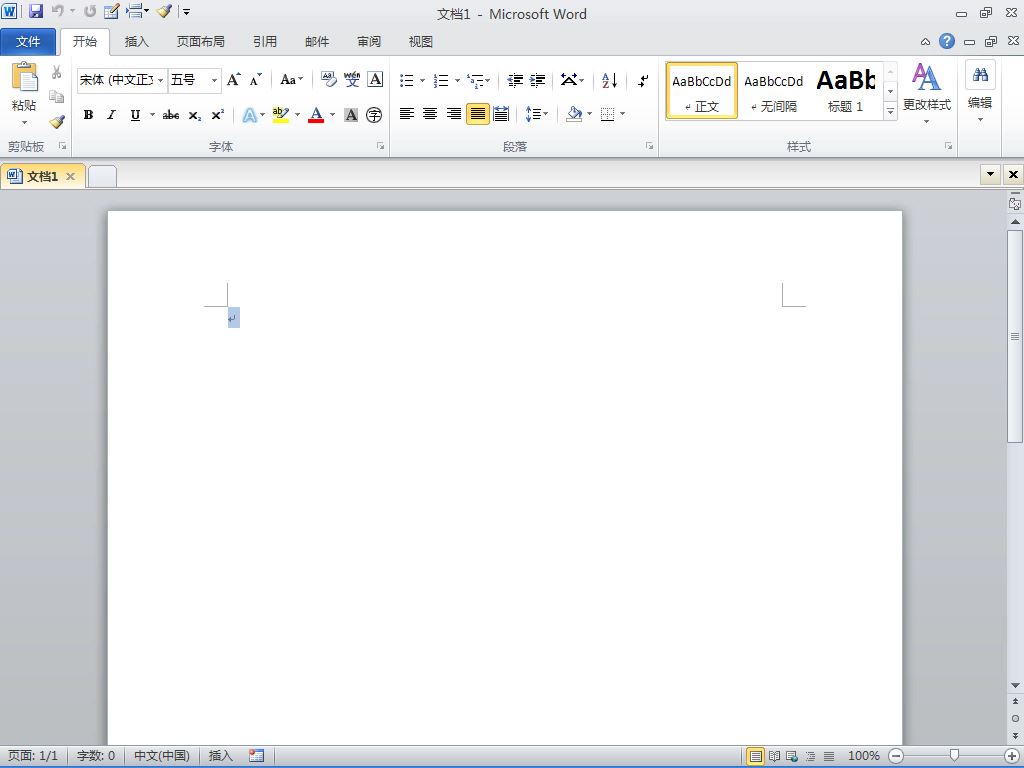Toggle show/hide paragraph marks icon
This screenshot has width=1024, height=768.
[643, 80]
